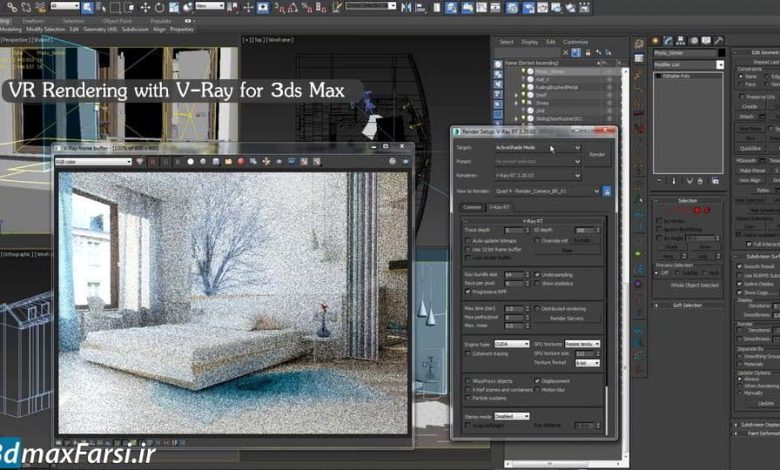Open Scene Explorer Select menu

(x=506, y=42)
